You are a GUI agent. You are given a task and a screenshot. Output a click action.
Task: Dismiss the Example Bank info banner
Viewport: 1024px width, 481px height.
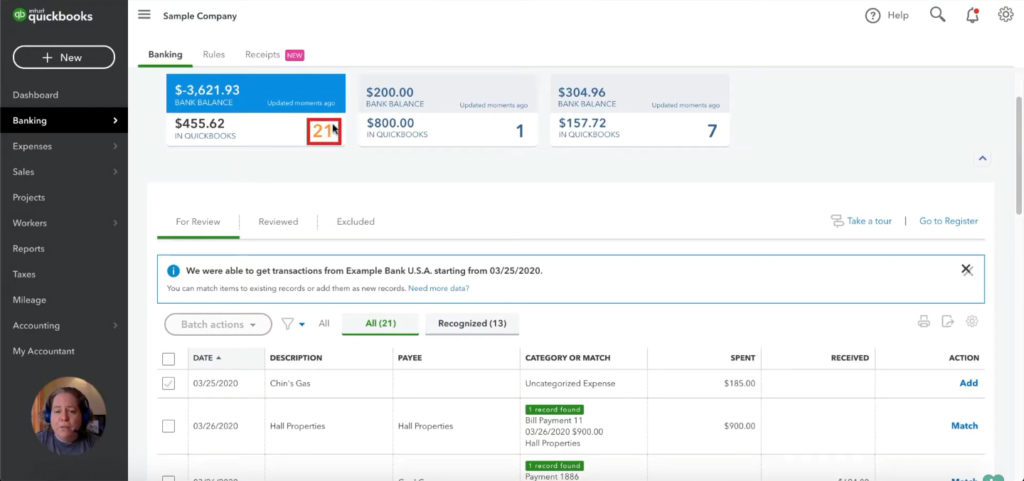966,270
